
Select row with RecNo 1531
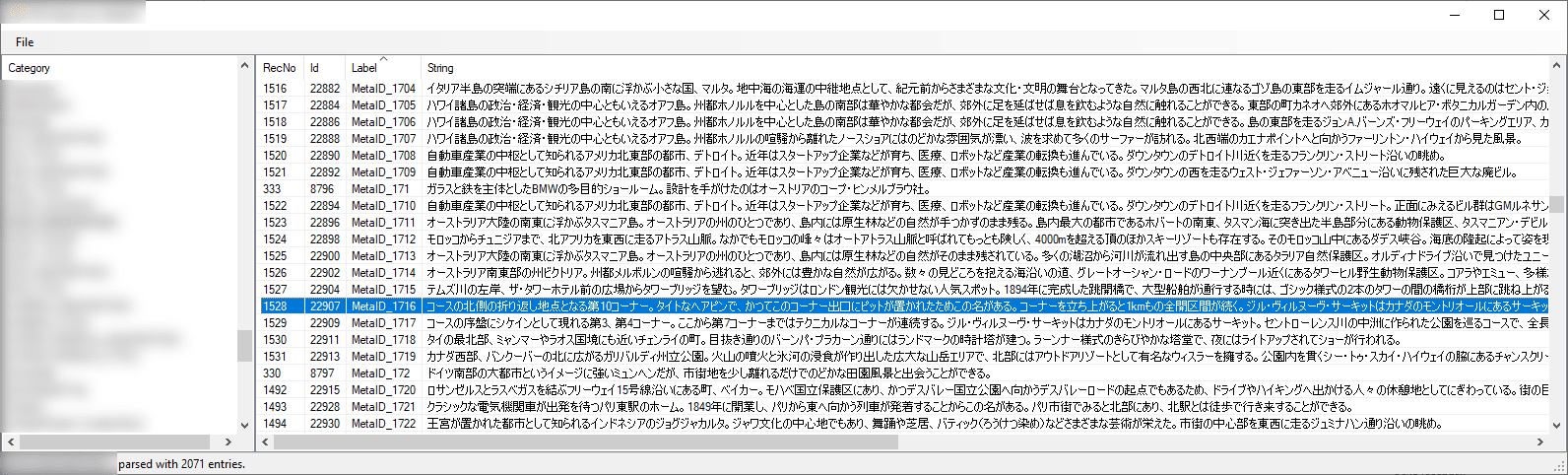tap(904, 356)
